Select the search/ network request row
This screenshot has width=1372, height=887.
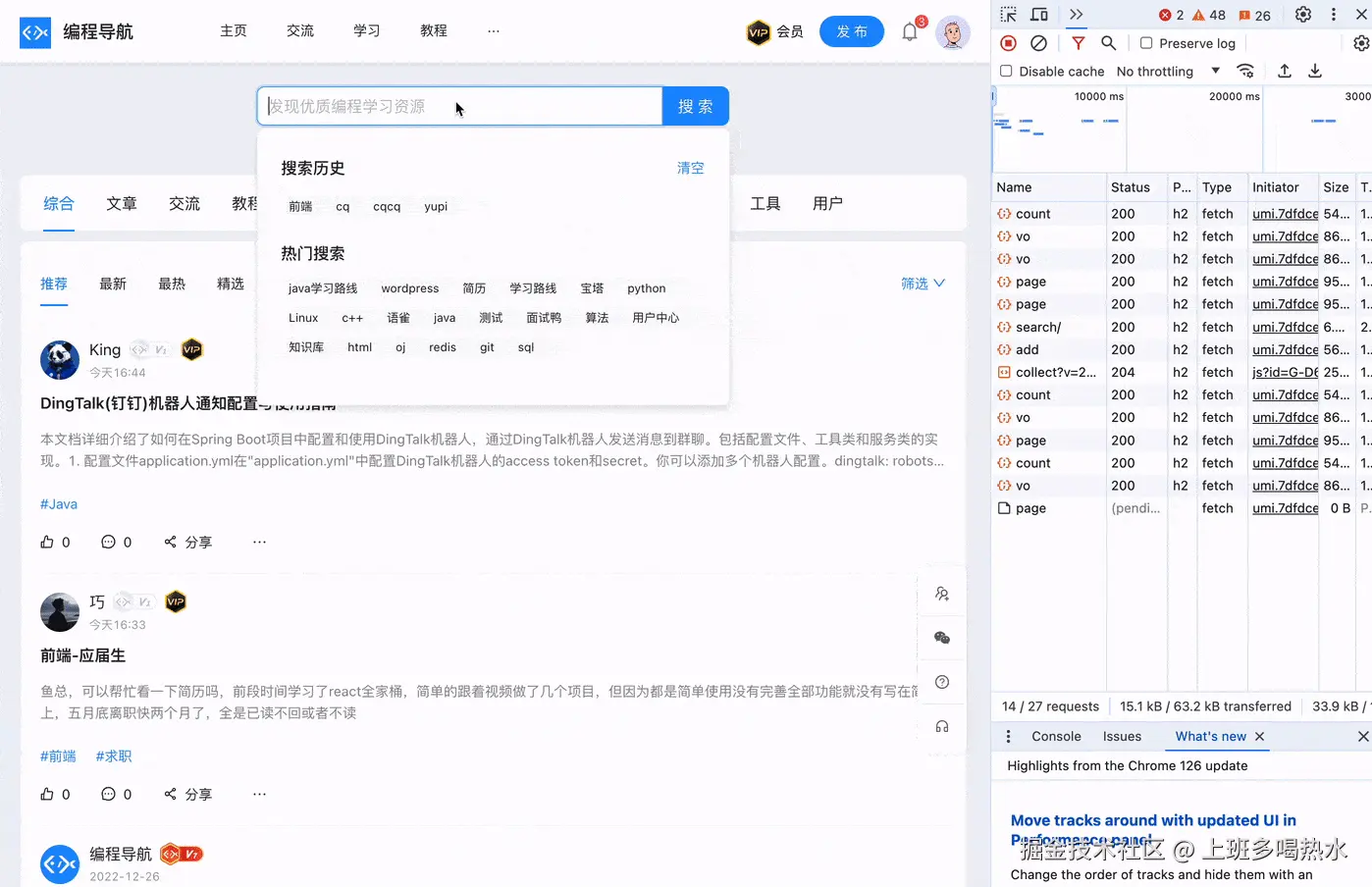[1182, 327]
